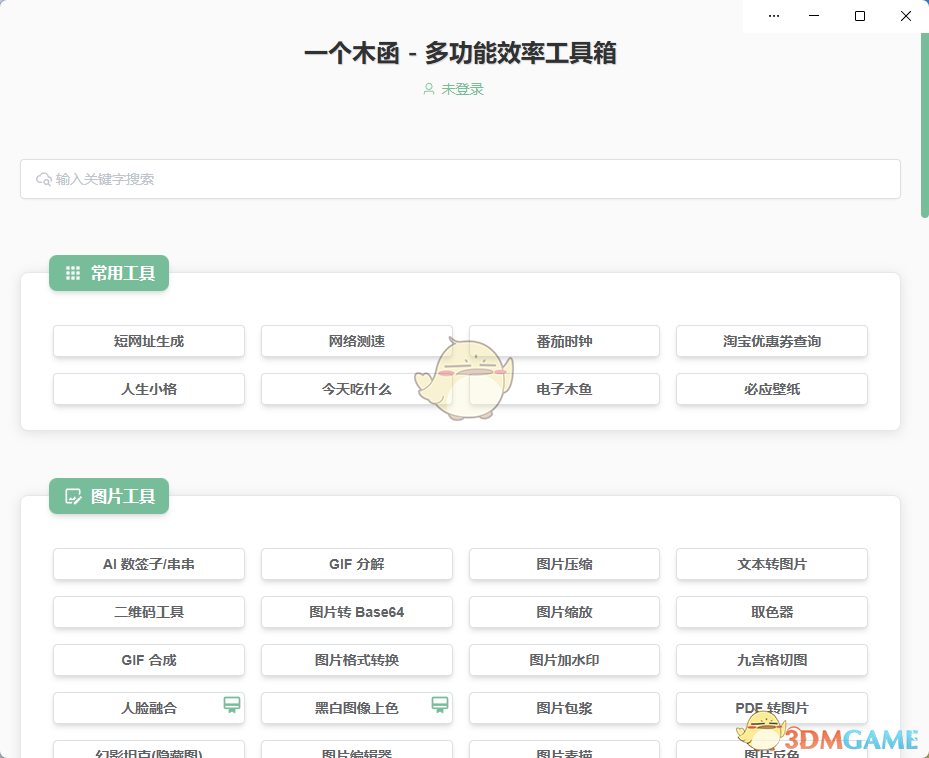This screenshot has height=758, width=929.
Task: Open the 二维码工具 QR code tool
Action: click(x=148, y=612)
